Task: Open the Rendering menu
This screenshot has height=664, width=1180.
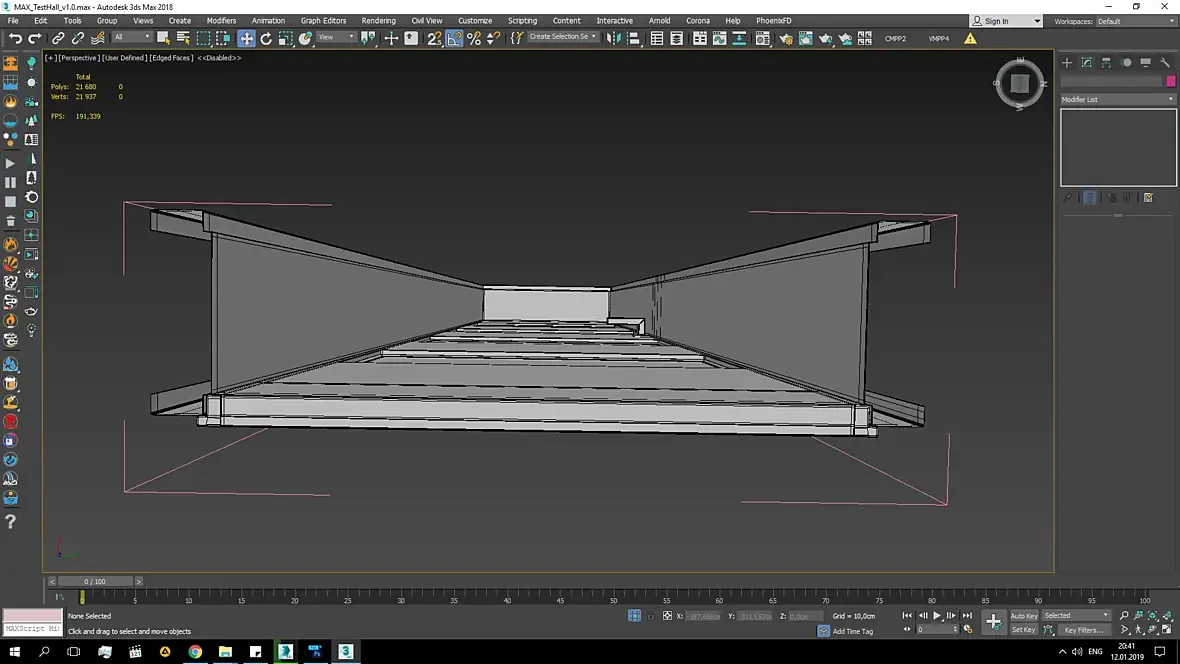Action: (378, 20)
